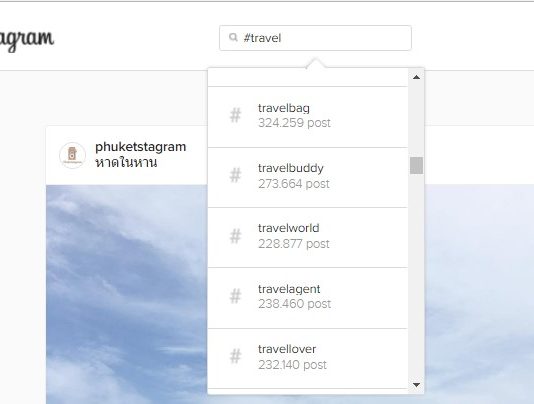Screen dimensions: 534x404
Task: Select the travelbuddy hashtag suggestion
Action: 308,177
